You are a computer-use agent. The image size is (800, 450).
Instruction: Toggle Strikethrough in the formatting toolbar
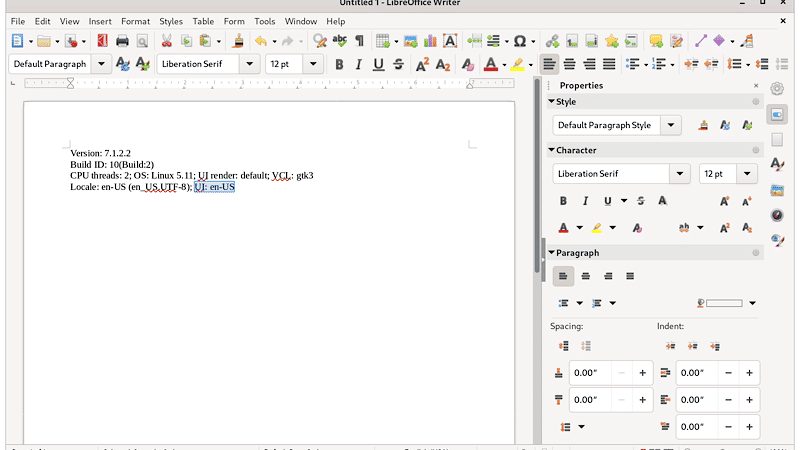point(398,64)
